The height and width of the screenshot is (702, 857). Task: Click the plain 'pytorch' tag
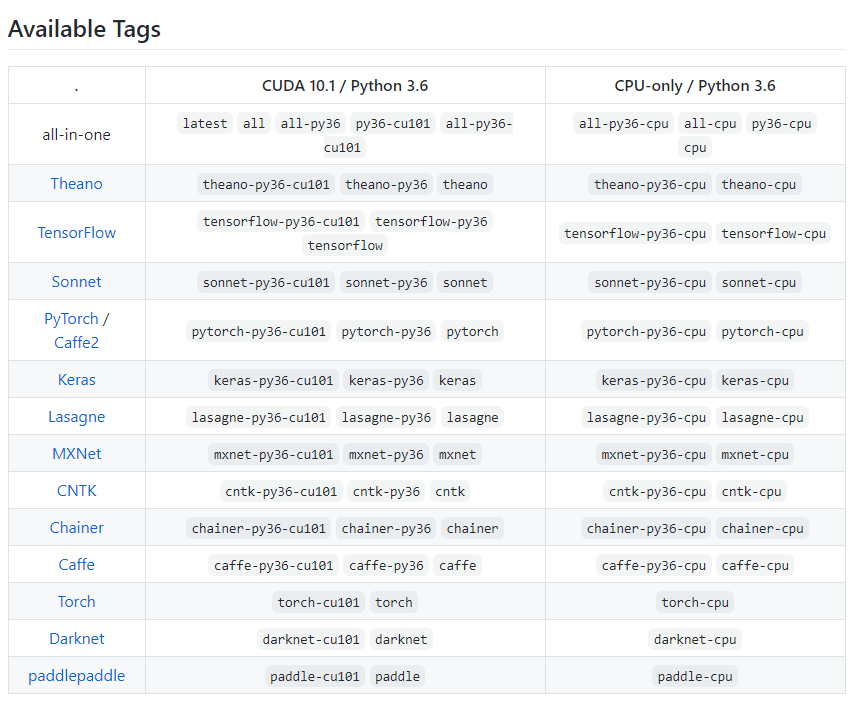(x=472, y=331)
